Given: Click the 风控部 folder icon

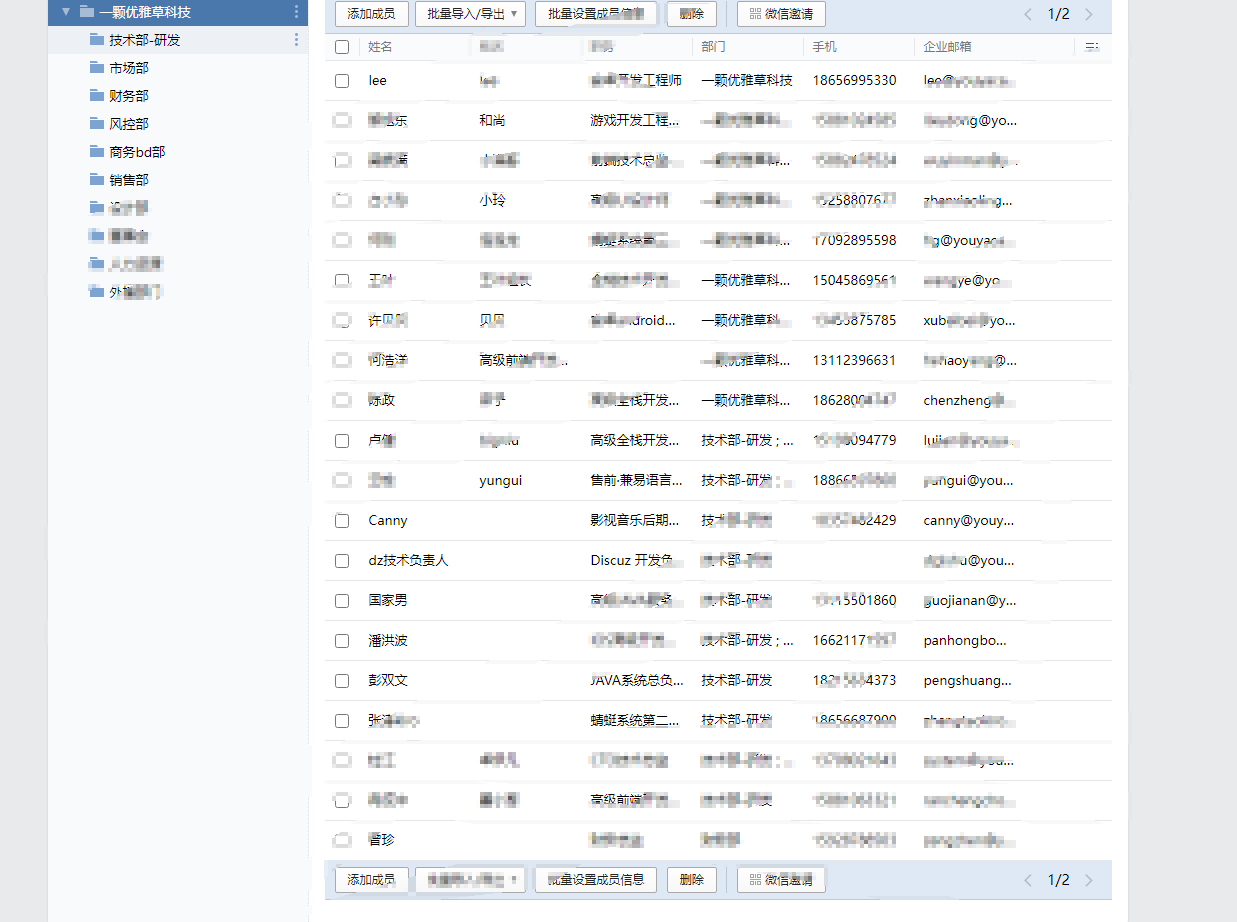Looking at the screenshot, I should (97, 124).
